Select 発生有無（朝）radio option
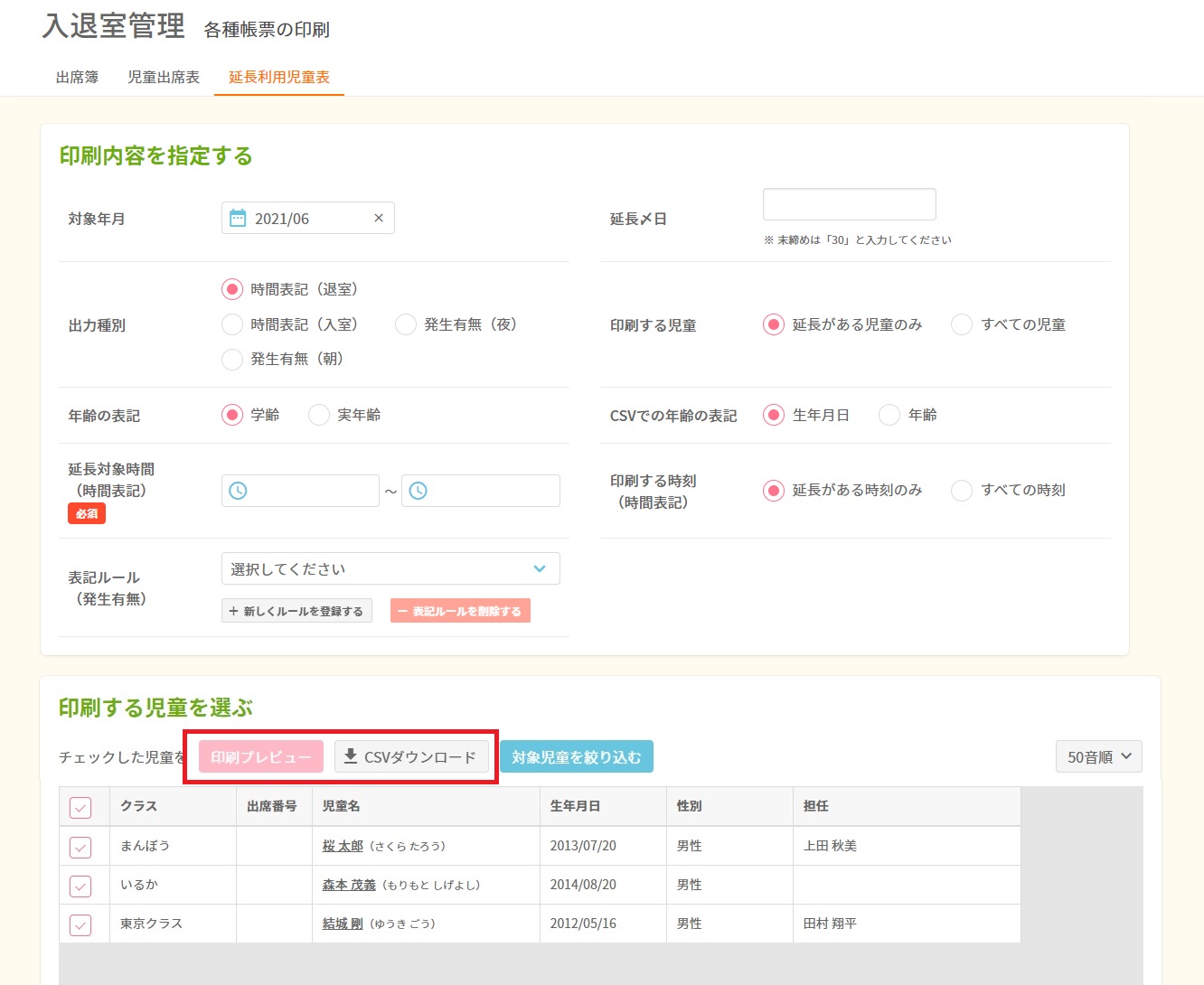 pyautogui.click(x=232, y=359)
